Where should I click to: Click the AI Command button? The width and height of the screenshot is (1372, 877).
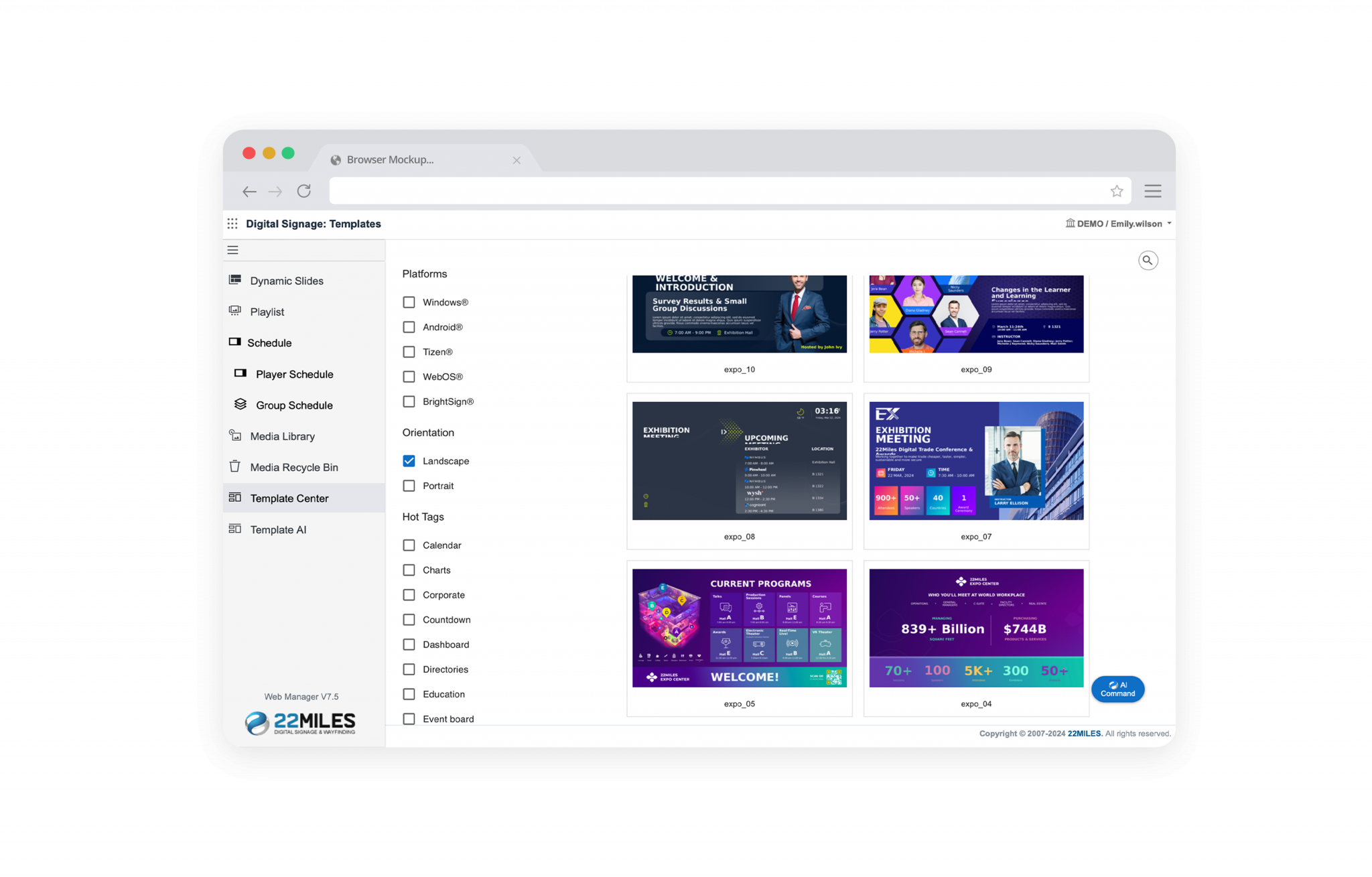[1117, 689]
